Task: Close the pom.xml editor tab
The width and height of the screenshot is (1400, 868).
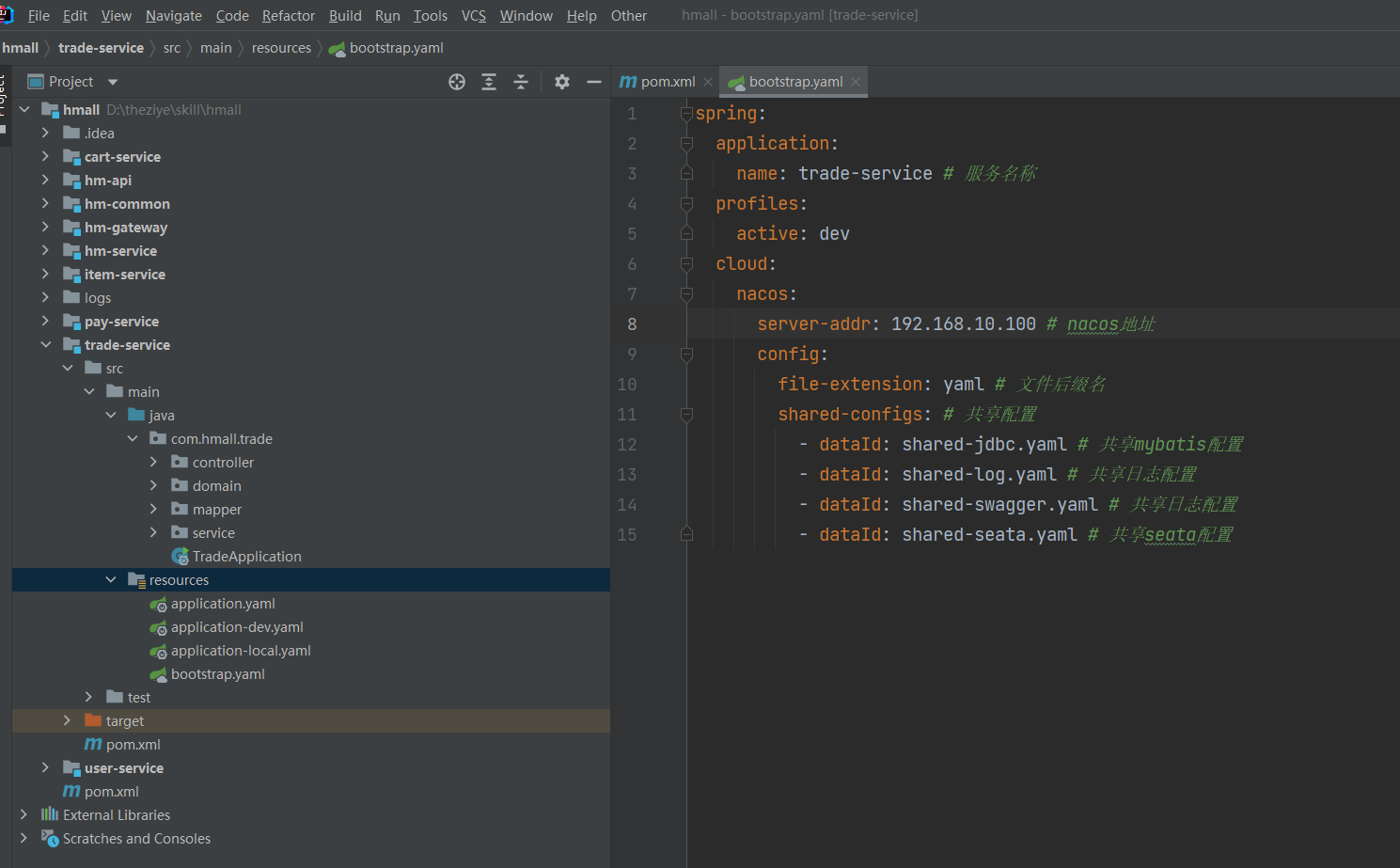Action: pos(708,82)
